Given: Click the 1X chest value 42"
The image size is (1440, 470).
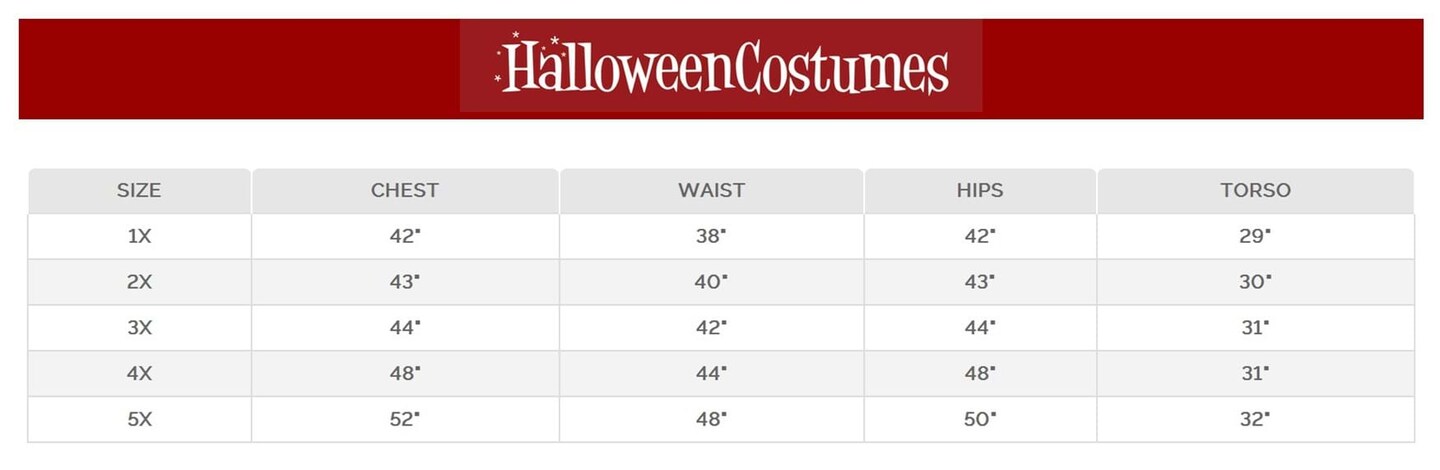Looking at the screenshot, I should pyautogui.click(x=405, y=236).
